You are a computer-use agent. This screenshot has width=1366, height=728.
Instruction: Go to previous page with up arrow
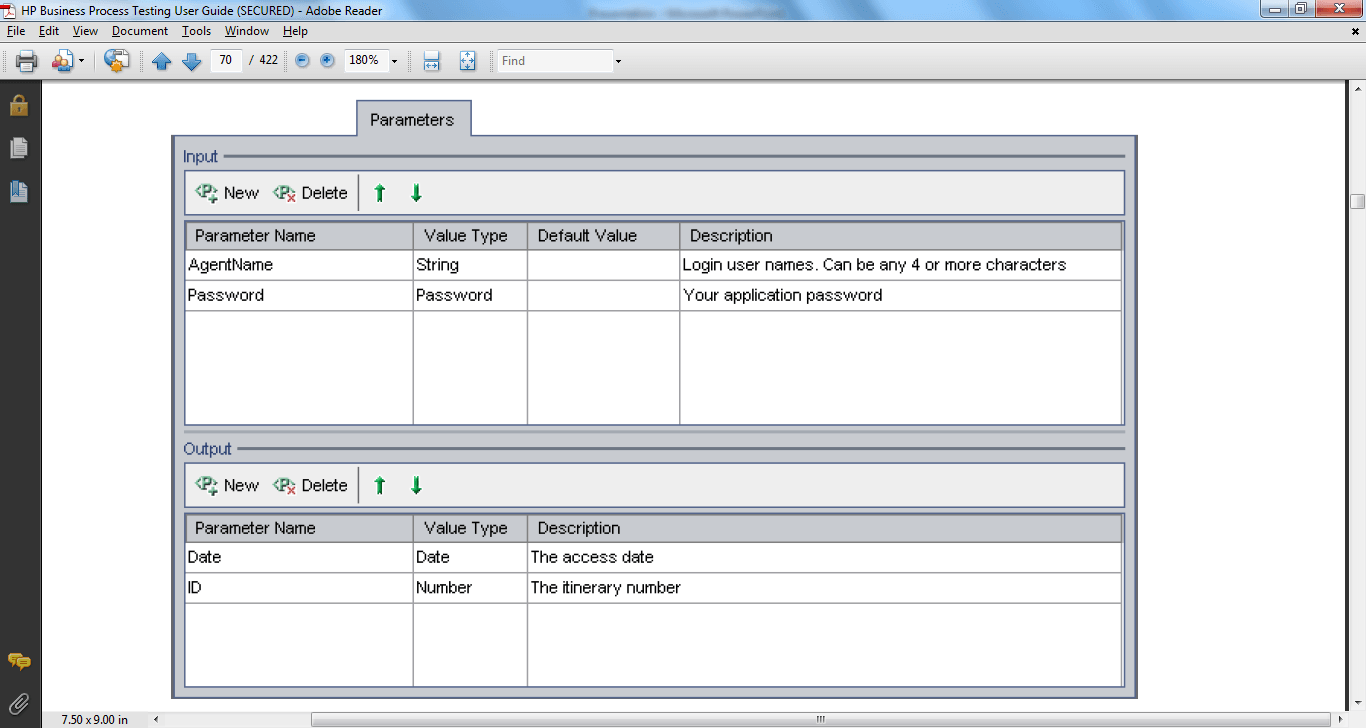pyautogui.click(x=162, y=61)
